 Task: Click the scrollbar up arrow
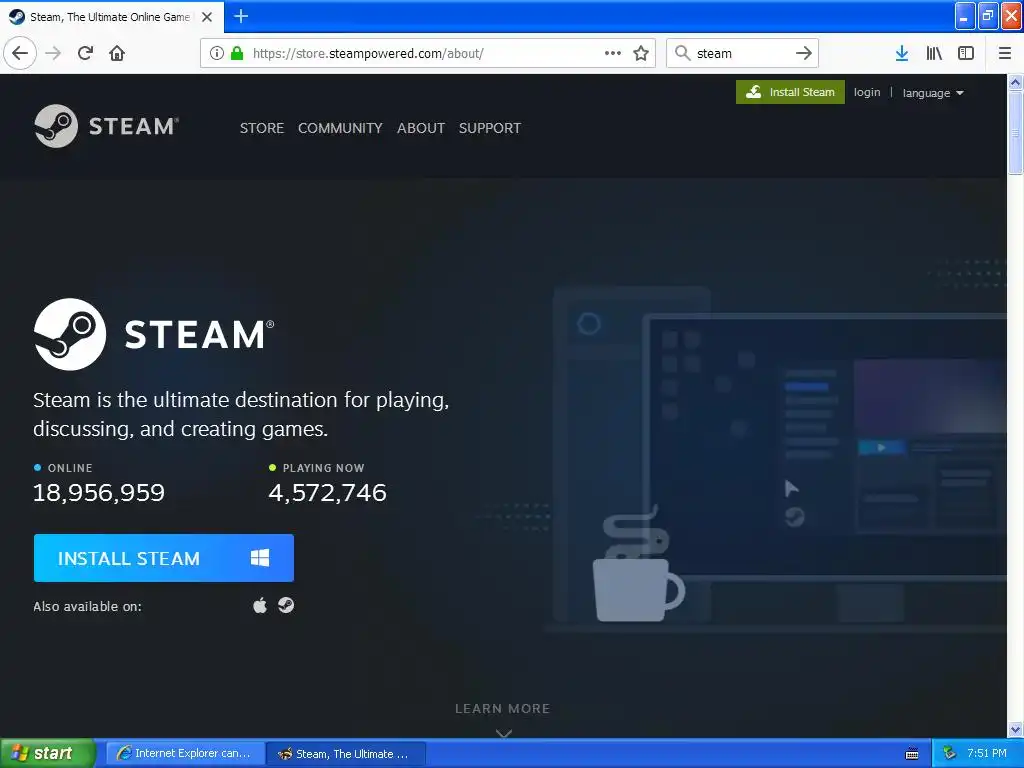1015,82
